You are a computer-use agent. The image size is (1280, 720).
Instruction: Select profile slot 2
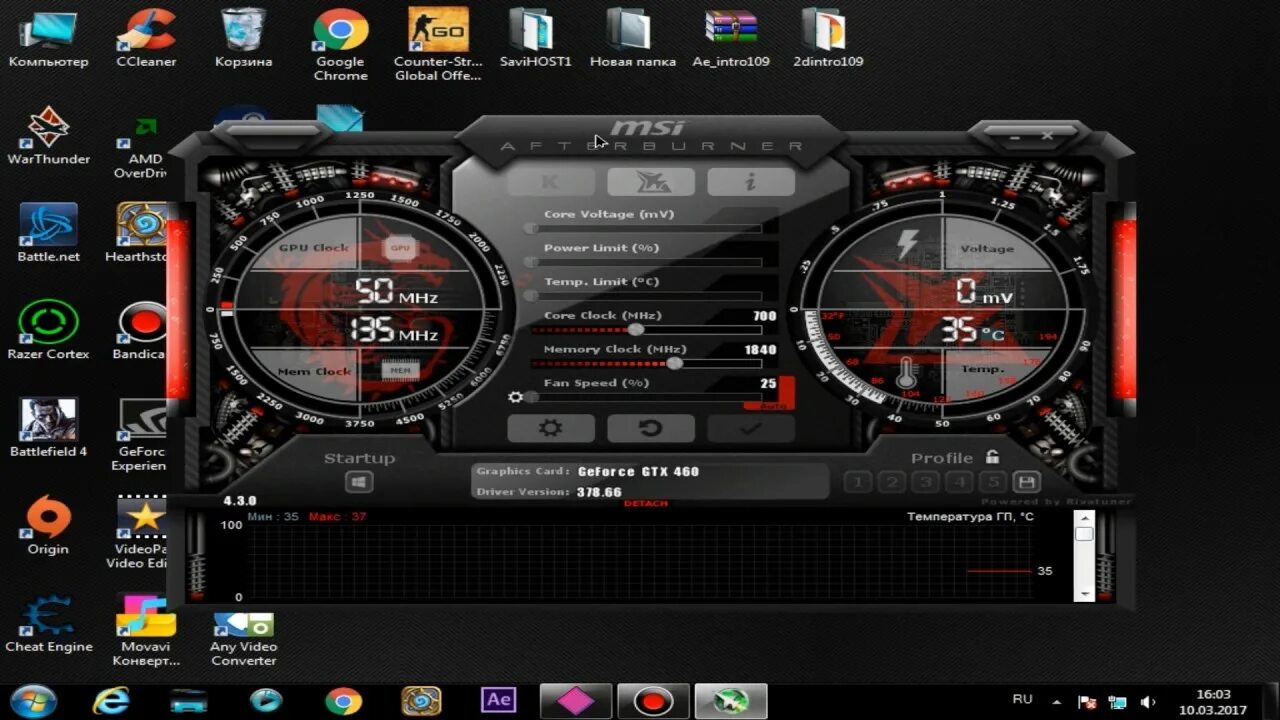point(891,482)
